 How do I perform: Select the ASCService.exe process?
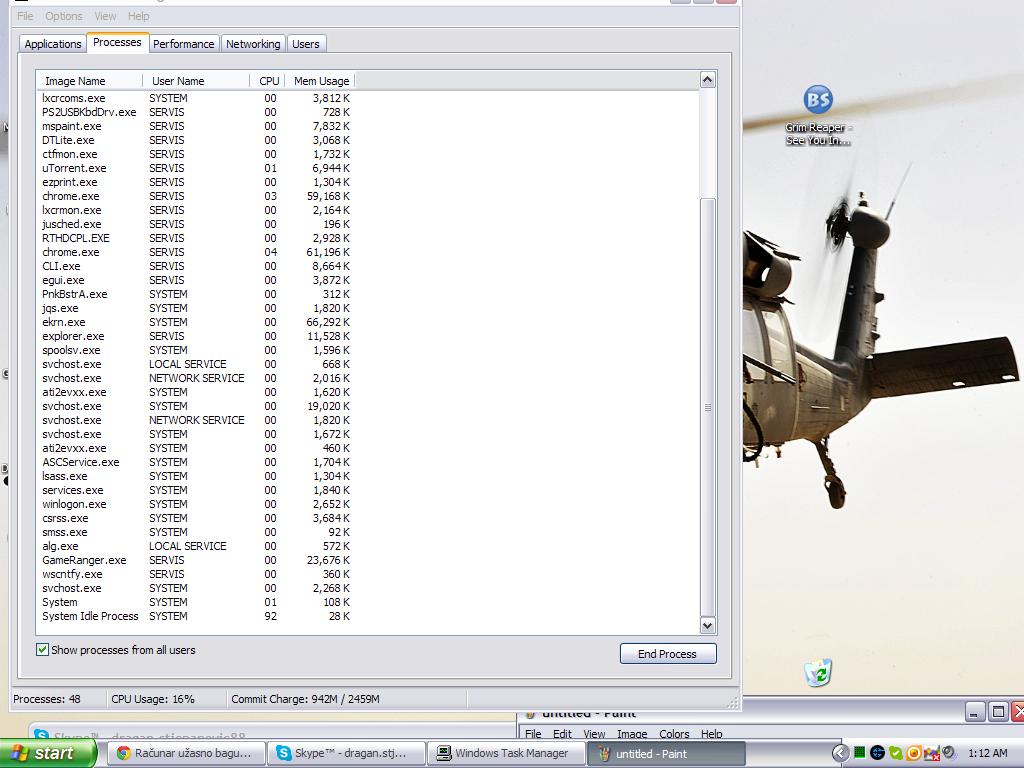(x=196, y=462)
